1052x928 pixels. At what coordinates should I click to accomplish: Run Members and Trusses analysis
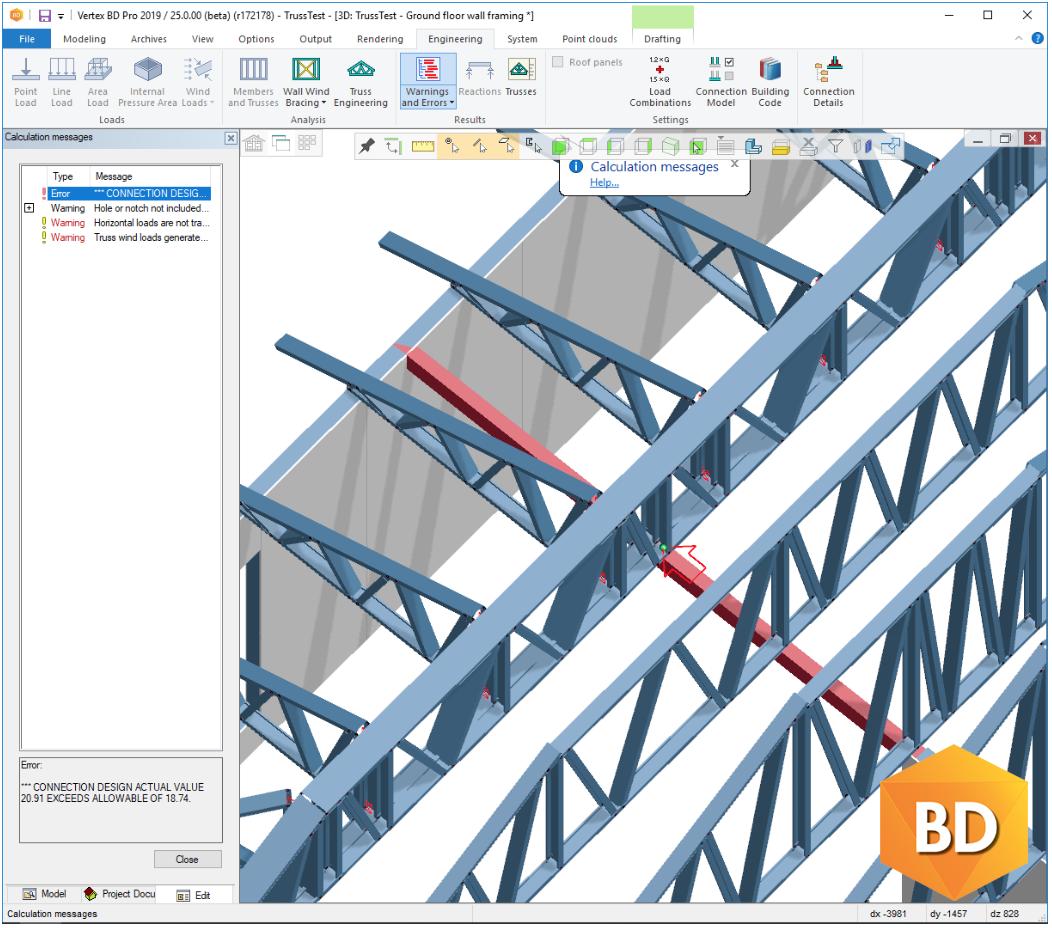(253, 82)
